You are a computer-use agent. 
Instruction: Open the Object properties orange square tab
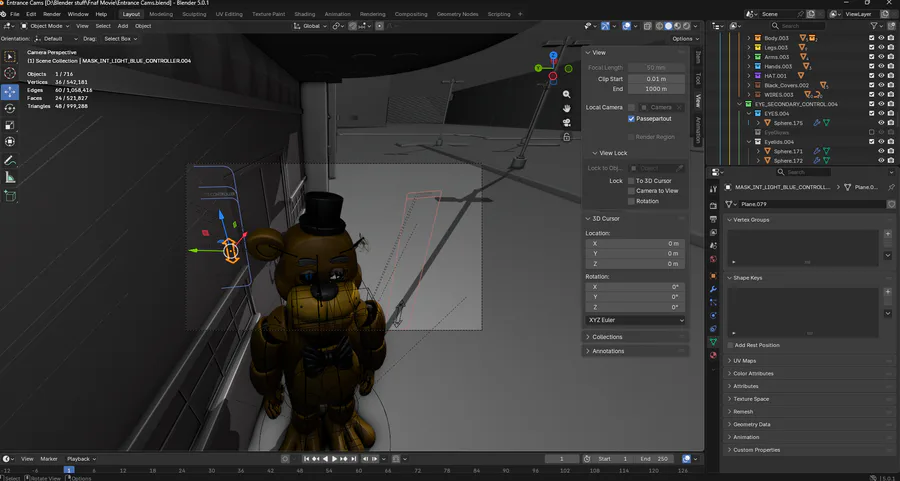point(713,276)
